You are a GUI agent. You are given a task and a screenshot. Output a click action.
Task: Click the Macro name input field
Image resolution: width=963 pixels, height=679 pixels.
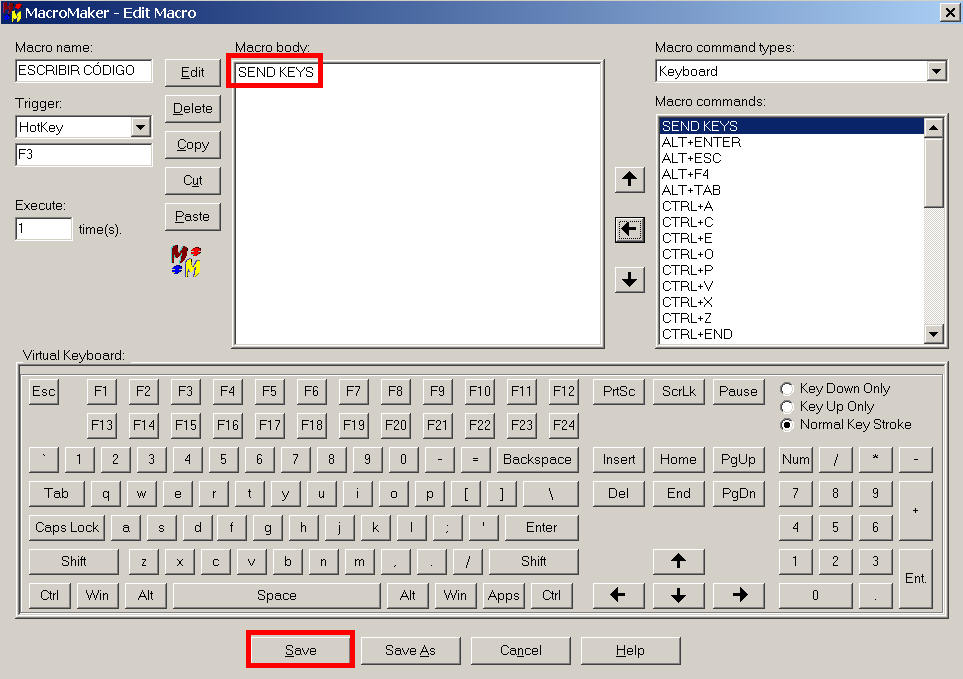point(83,71)
